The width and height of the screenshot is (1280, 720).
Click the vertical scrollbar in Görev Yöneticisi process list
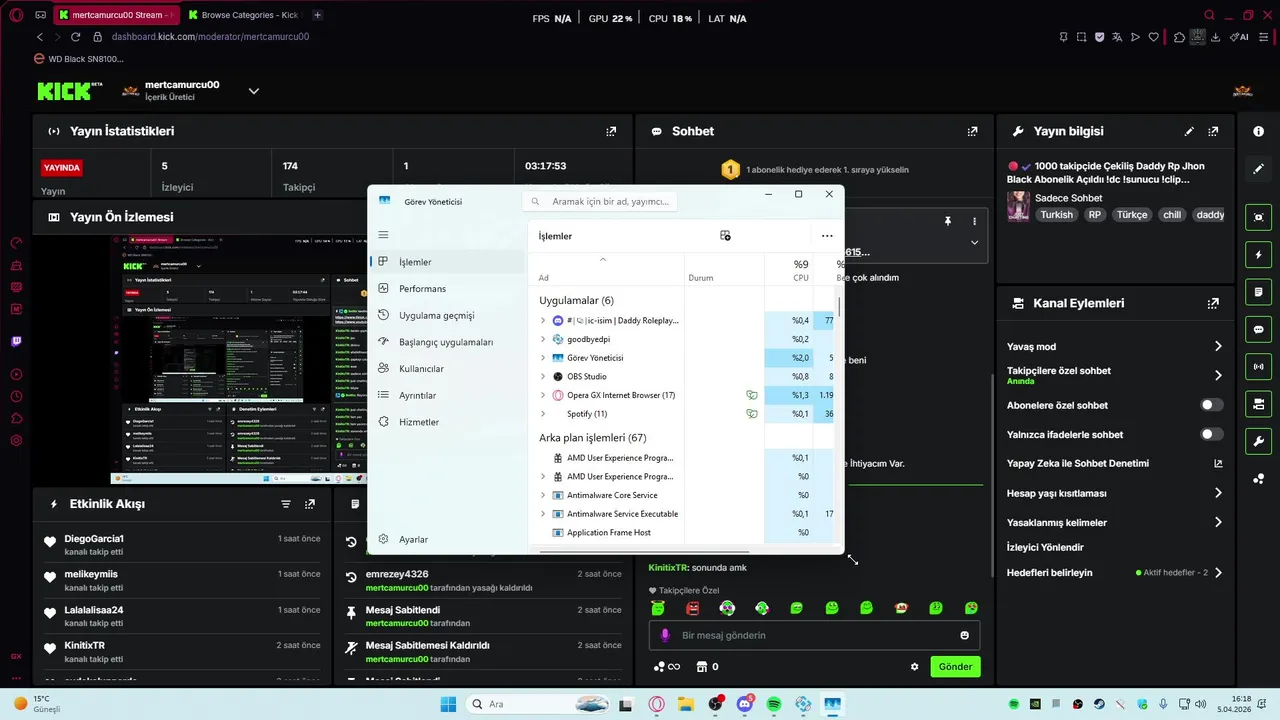pyautogui.click(x=839, y=306)
